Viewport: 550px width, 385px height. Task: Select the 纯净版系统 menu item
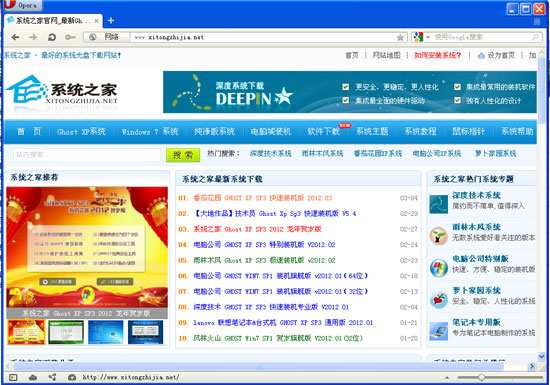click(x=214, y=131)
